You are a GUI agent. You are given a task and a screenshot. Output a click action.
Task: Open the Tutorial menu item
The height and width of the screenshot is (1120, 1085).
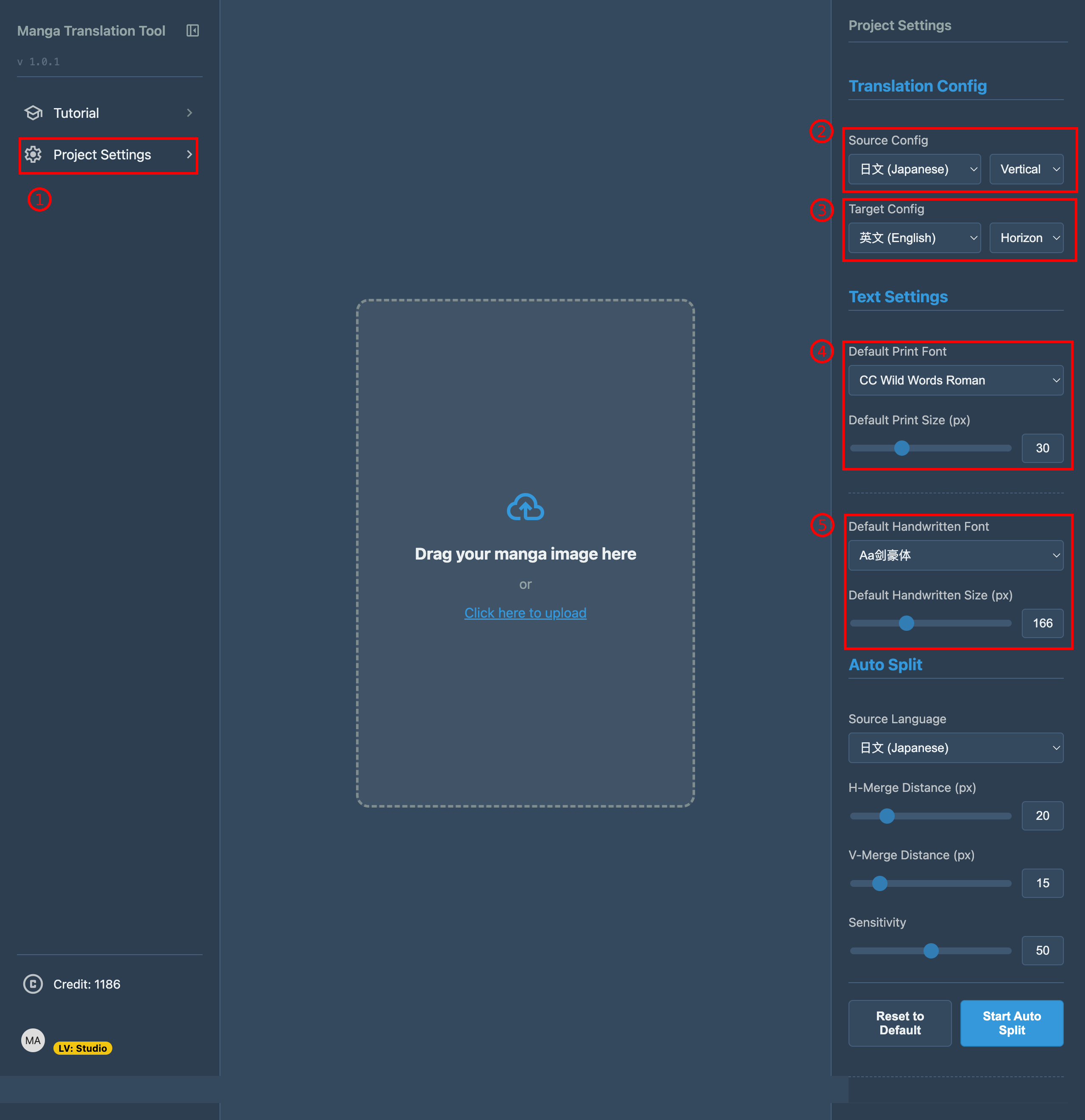[109, 113]
